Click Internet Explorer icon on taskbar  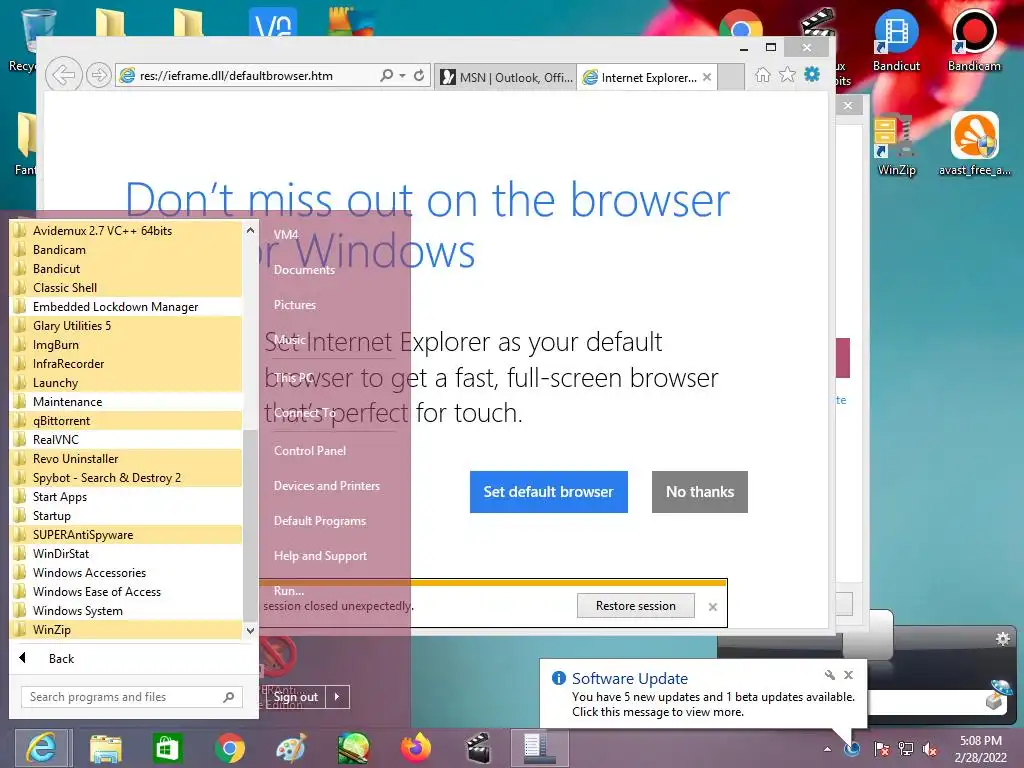42,748
